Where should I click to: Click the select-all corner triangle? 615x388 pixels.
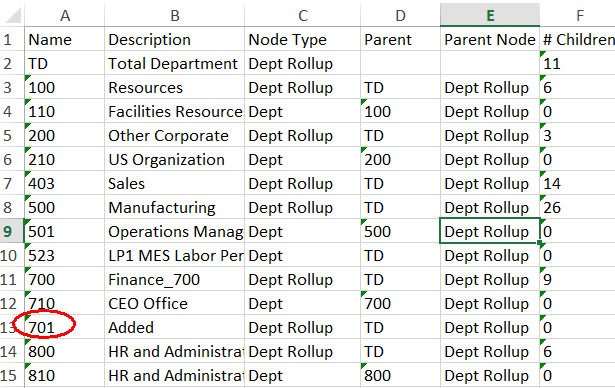tap(13, 16)
